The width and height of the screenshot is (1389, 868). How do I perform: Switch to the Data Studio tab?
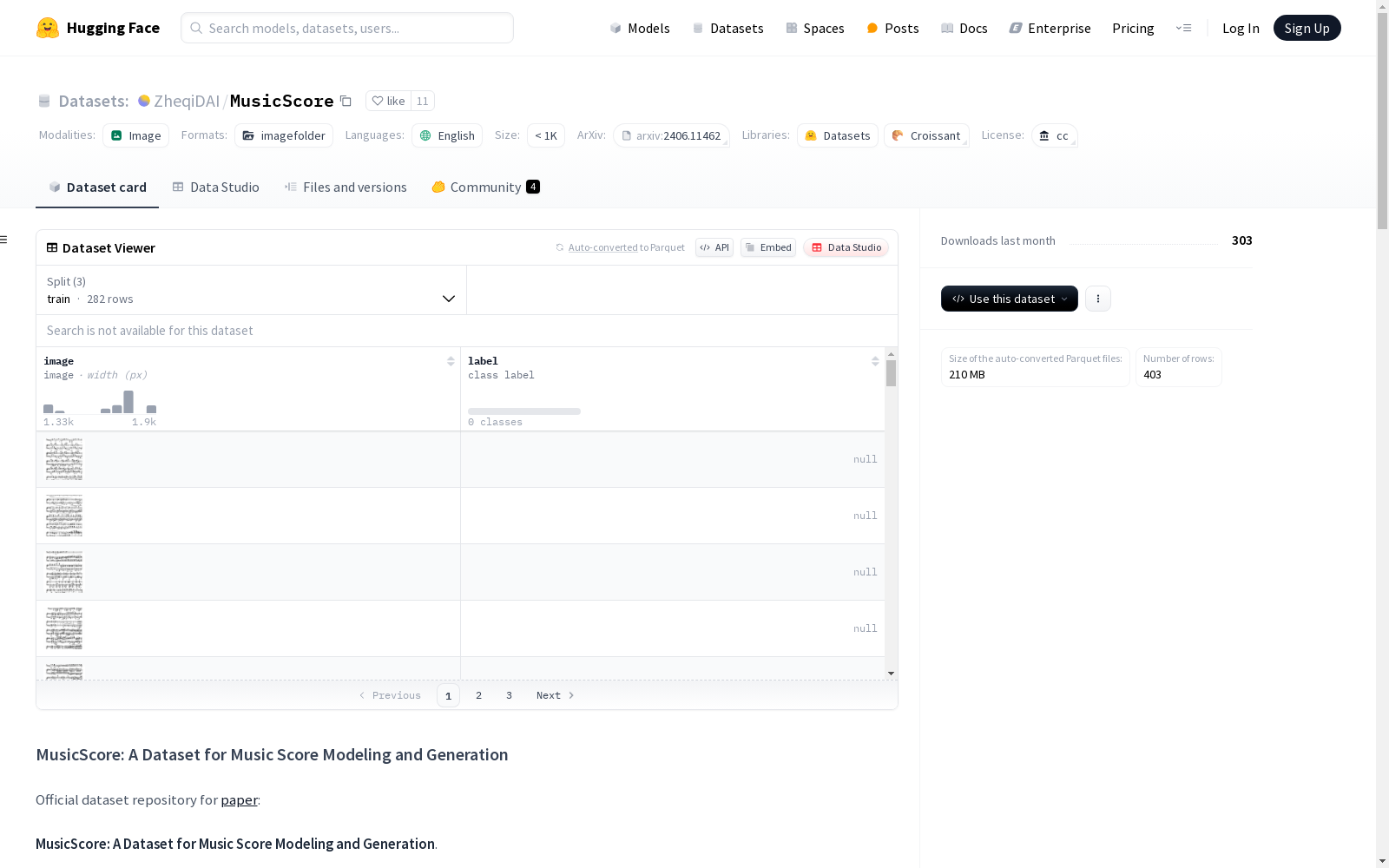[x=215, y=187]
